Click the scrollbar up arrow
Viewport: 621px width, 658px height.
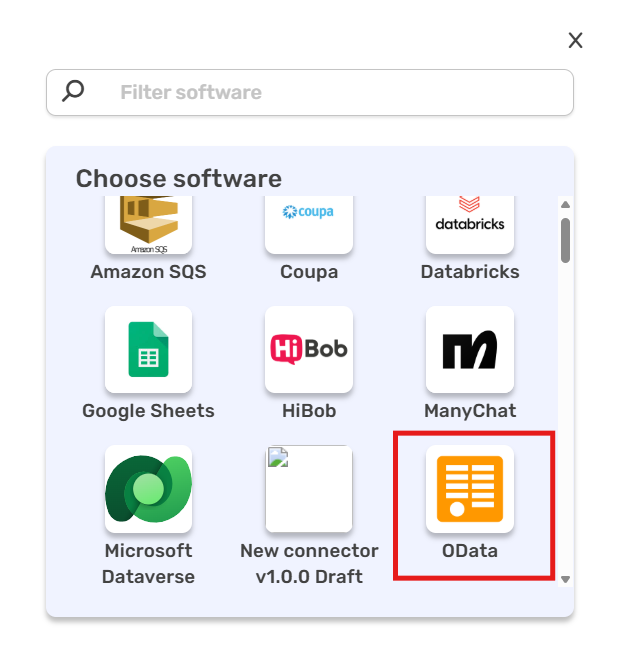(565, 206)
